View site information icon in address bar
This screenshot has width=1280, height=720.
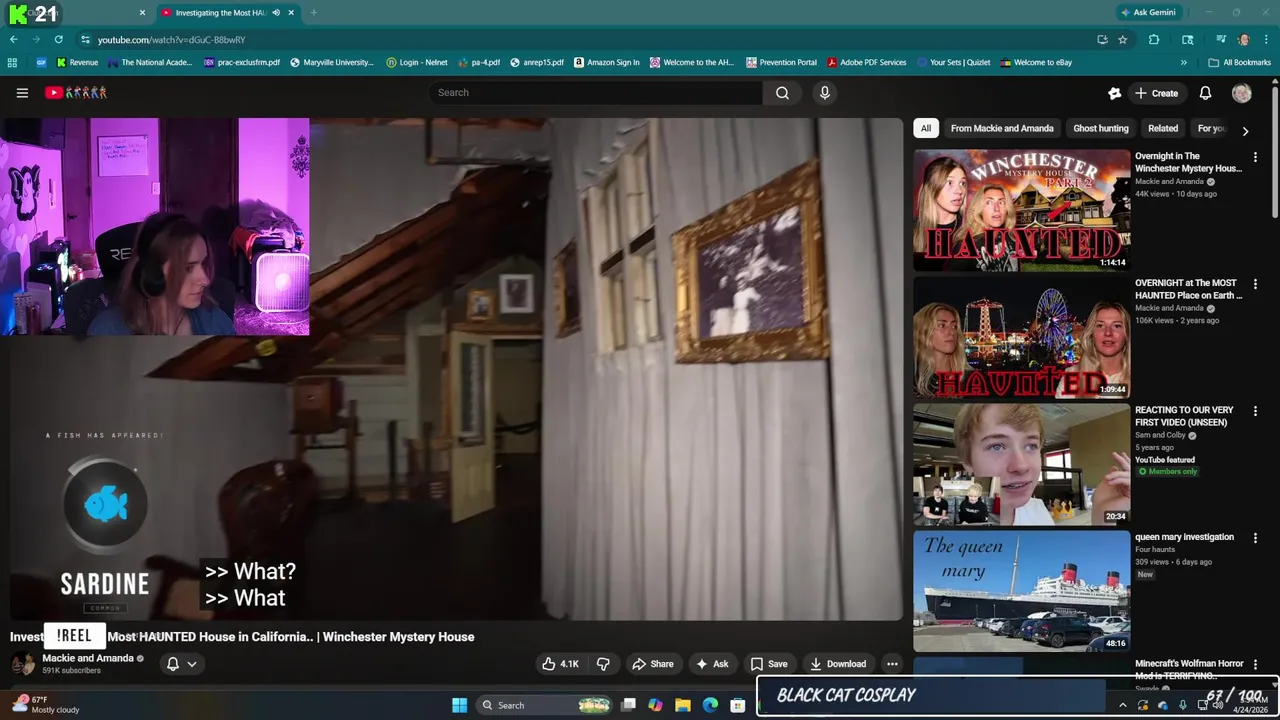click(85, 39)
